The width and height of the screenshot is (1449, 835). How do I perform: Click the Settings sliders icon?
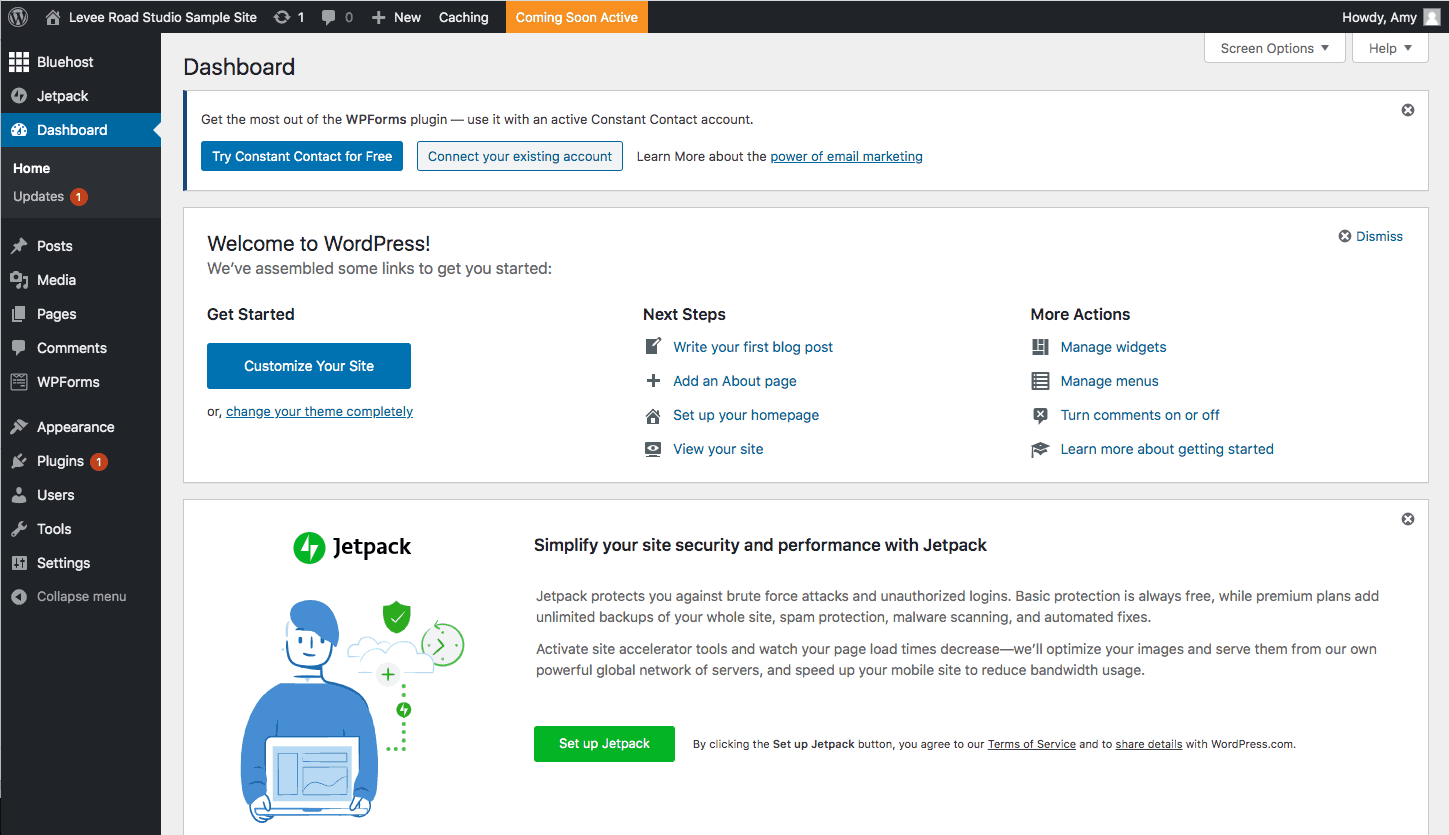tap(19, 563)
